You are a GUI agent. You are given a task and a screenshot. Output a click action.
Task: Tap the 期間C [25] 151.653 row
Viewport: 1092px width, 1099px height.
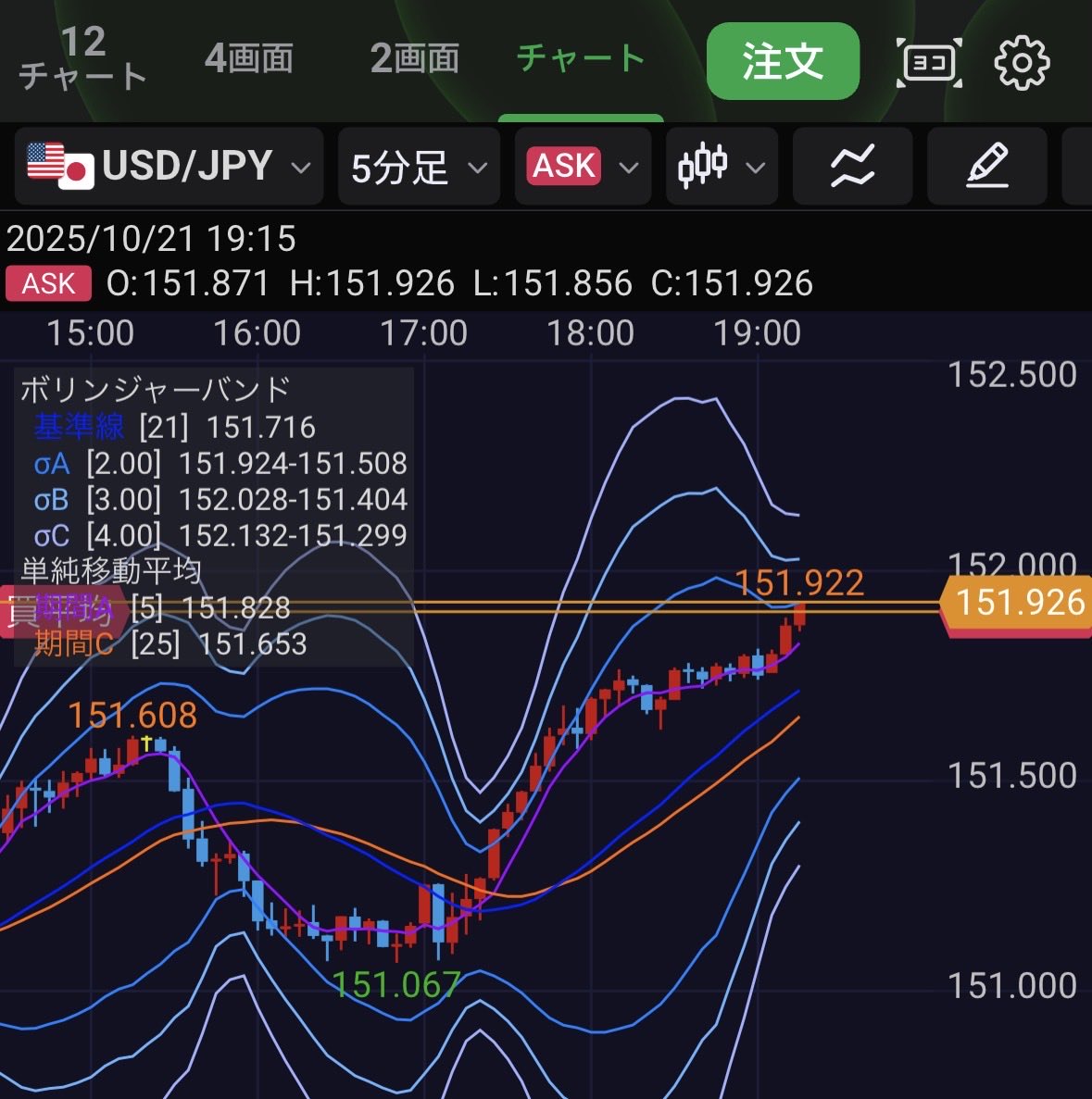tap(170, 644)
